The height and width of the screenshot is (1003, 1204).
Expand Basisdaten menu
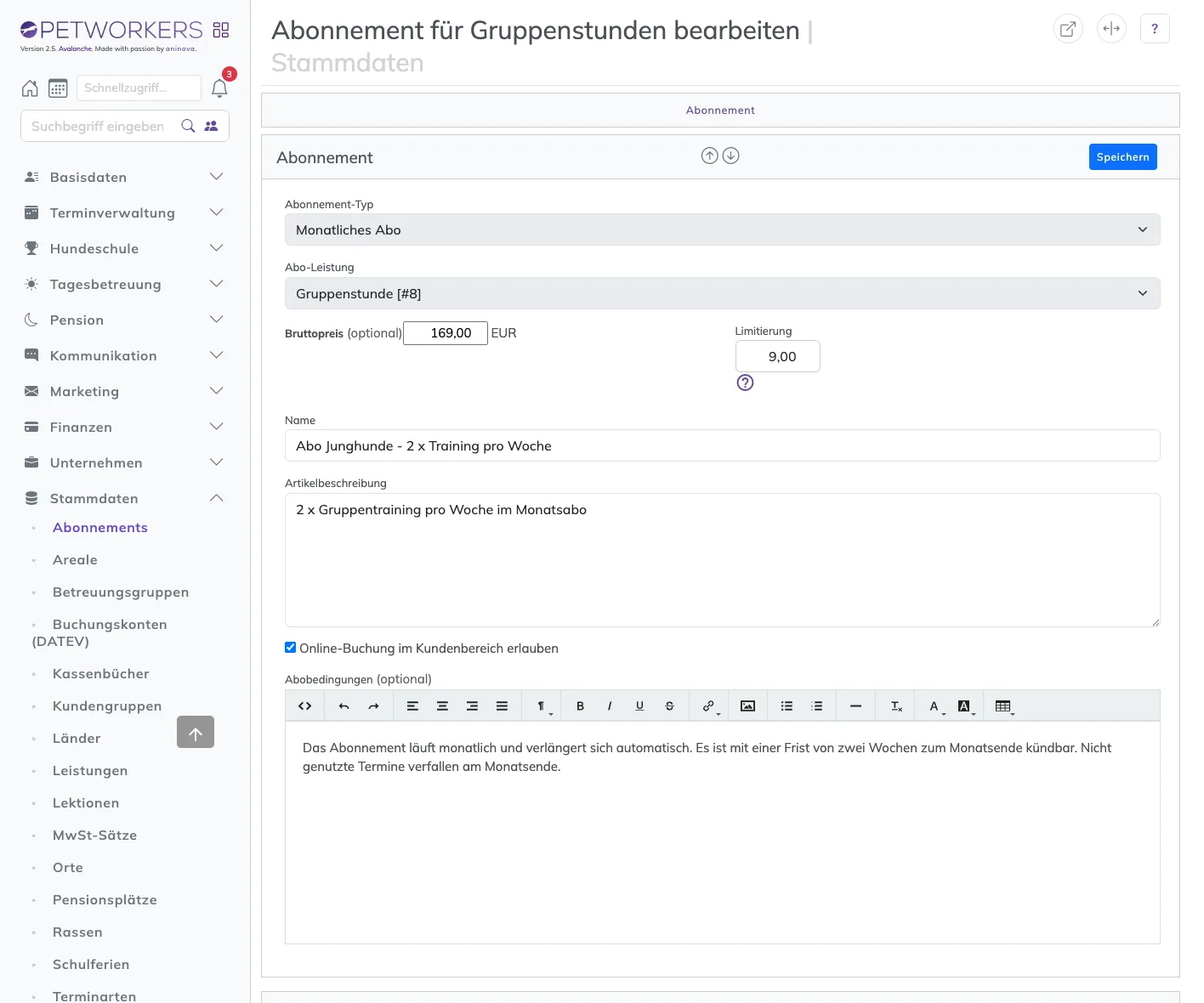pyautogui.click(x=124, y=177)
